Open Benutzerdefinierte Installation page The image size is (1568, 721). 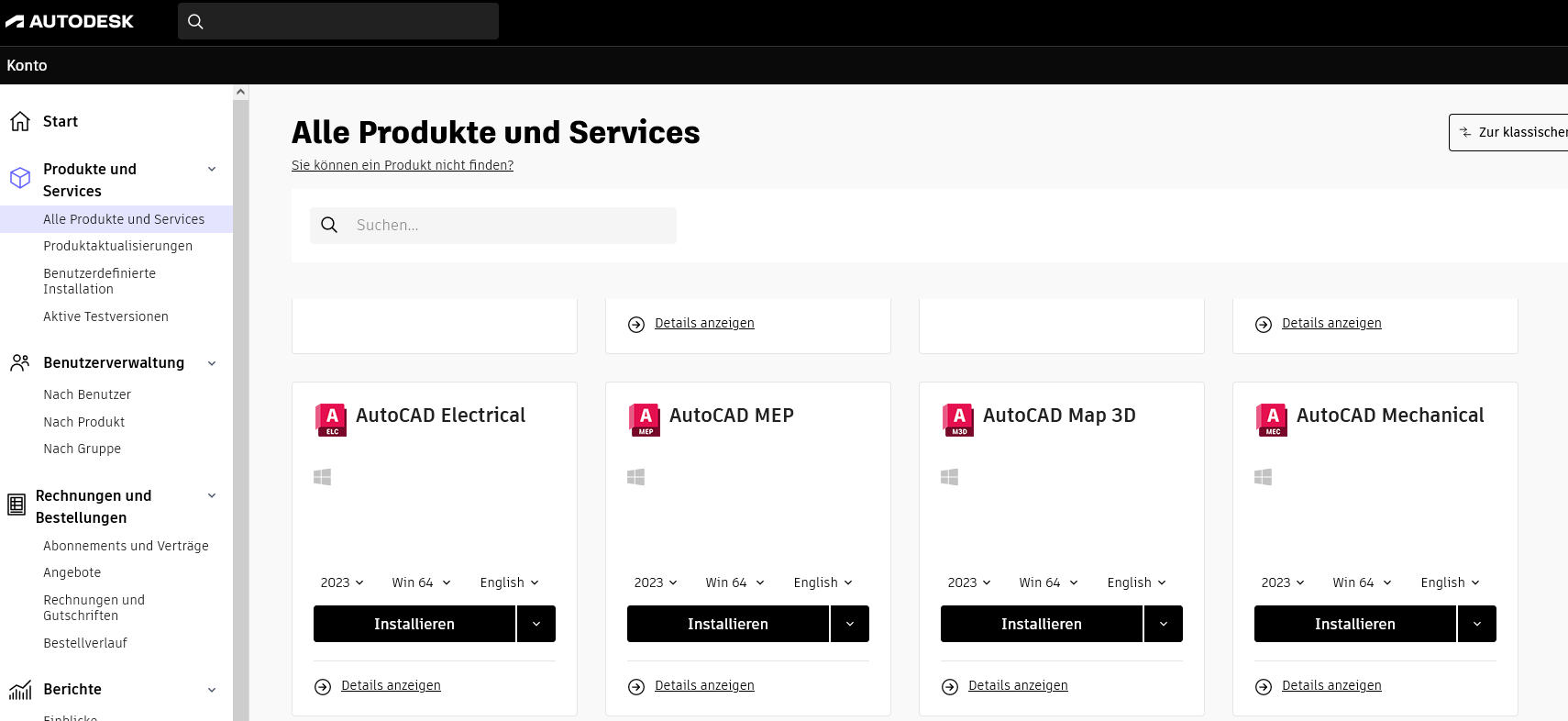click(x=99, y=281)
